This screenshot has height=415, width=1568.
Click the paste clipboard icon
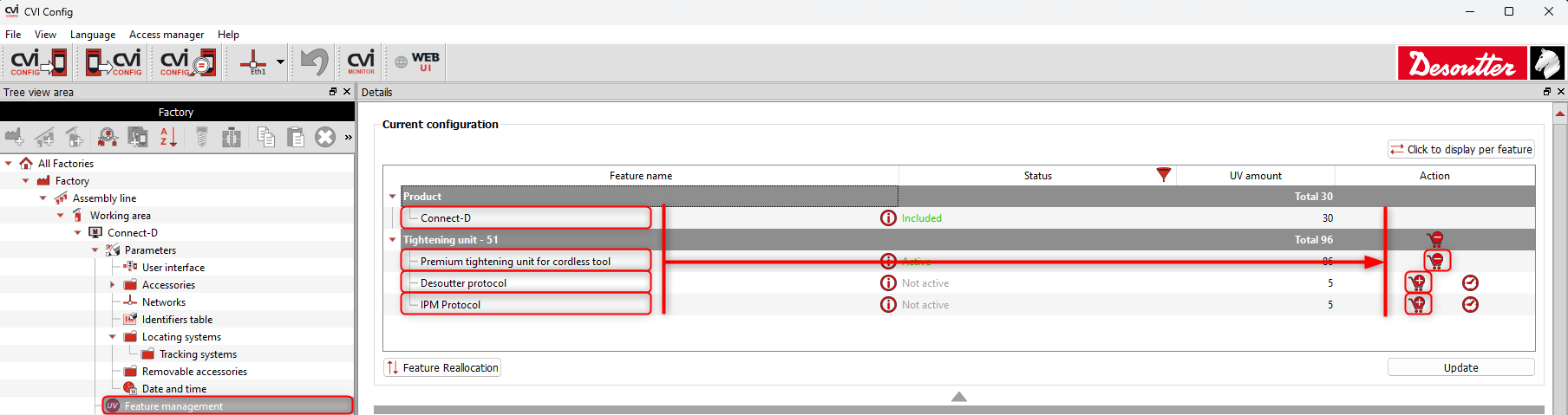coord(296,137)
